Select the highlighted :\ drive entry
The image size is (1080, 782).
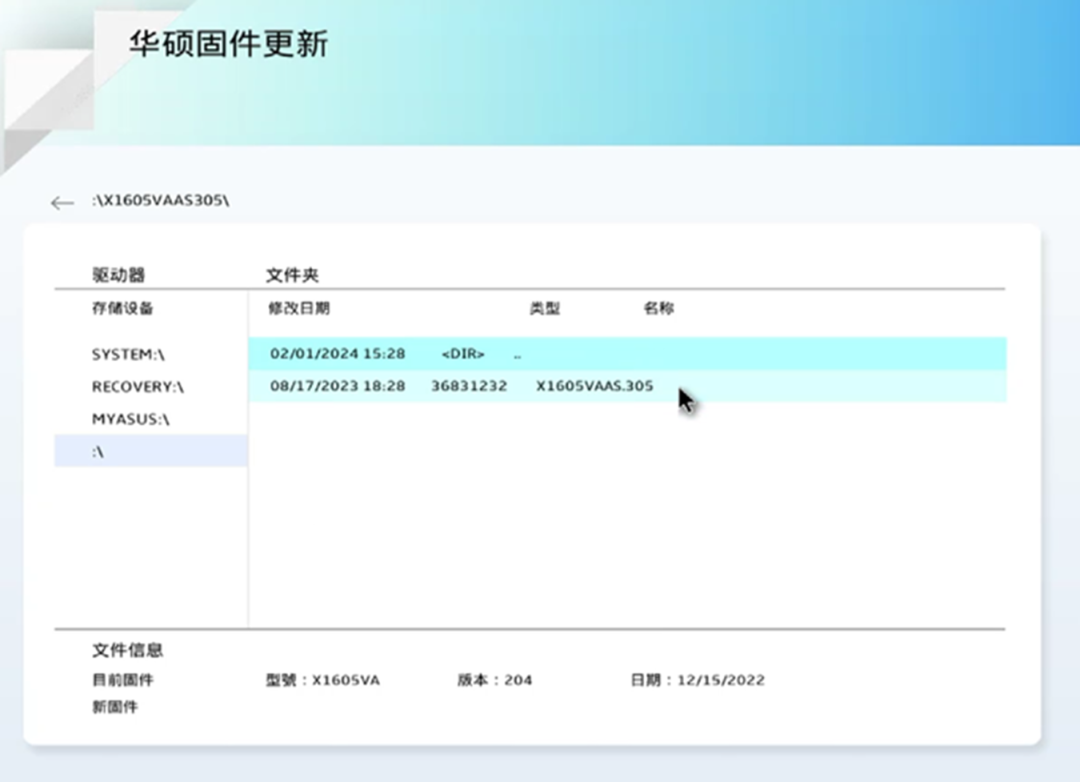[x=151, y=451]
